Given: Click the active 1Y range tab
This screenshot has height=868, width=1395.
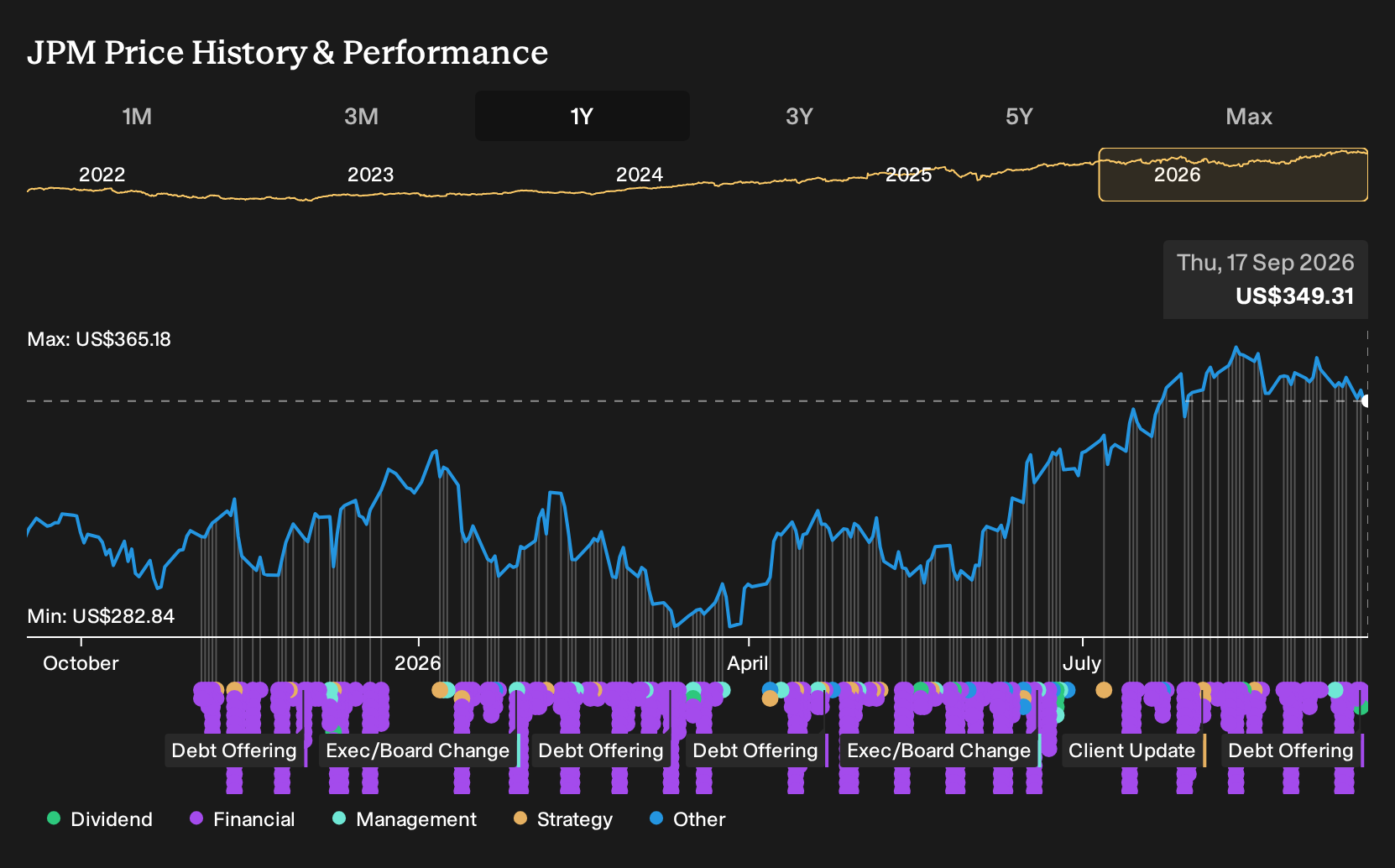Looking at the screenshot, I should (582, 116).
